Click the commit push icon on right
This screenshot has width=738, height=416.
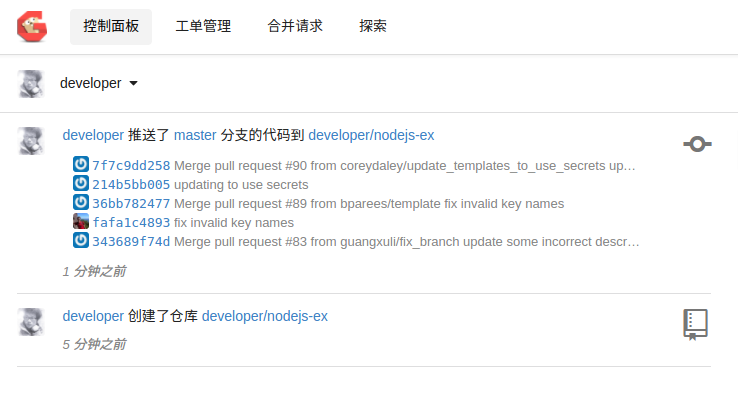pos(696,144)
